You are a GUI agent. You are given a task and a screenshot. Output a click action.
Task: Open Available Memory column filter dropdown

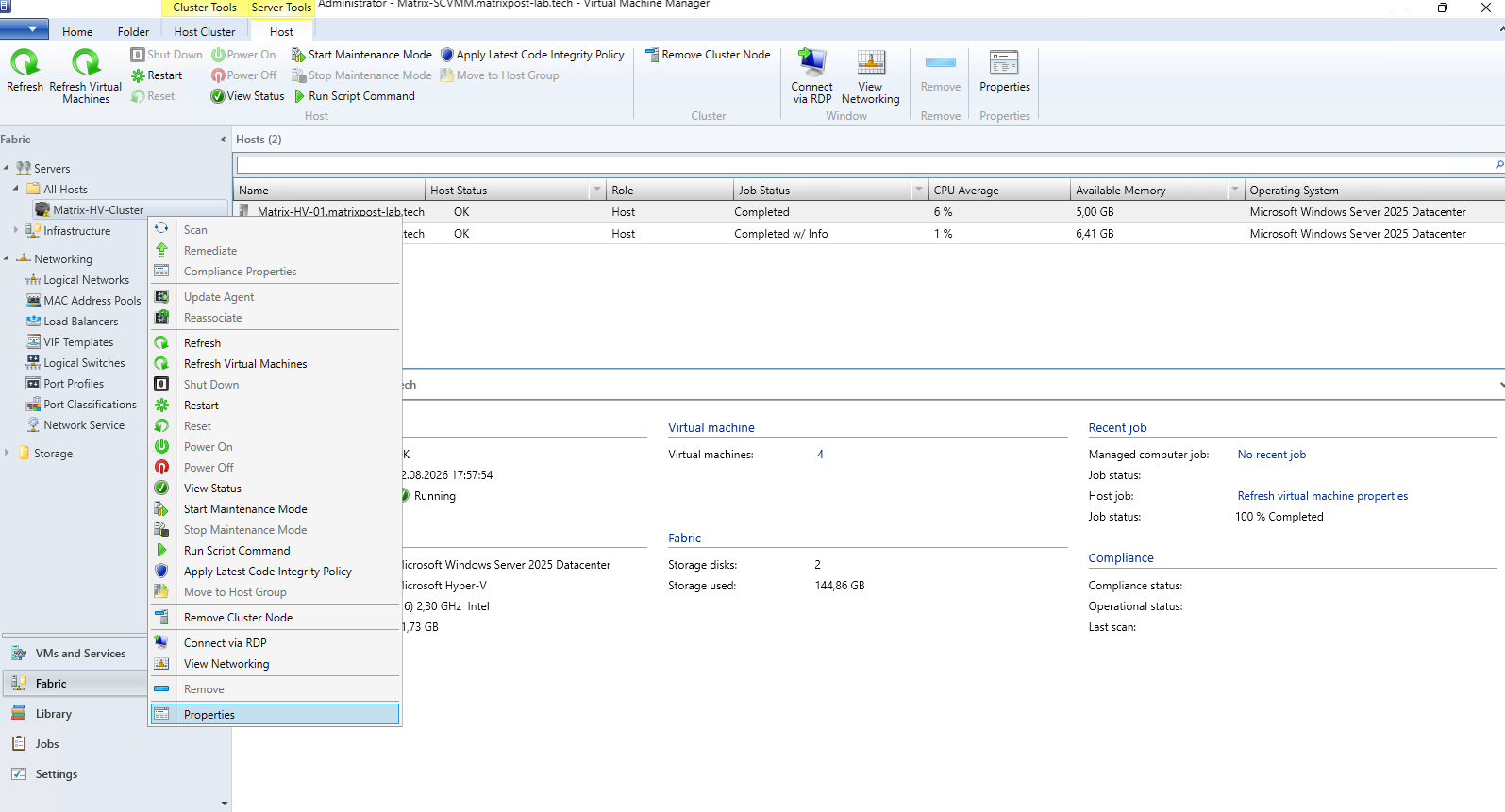[x=1234, y=191]
